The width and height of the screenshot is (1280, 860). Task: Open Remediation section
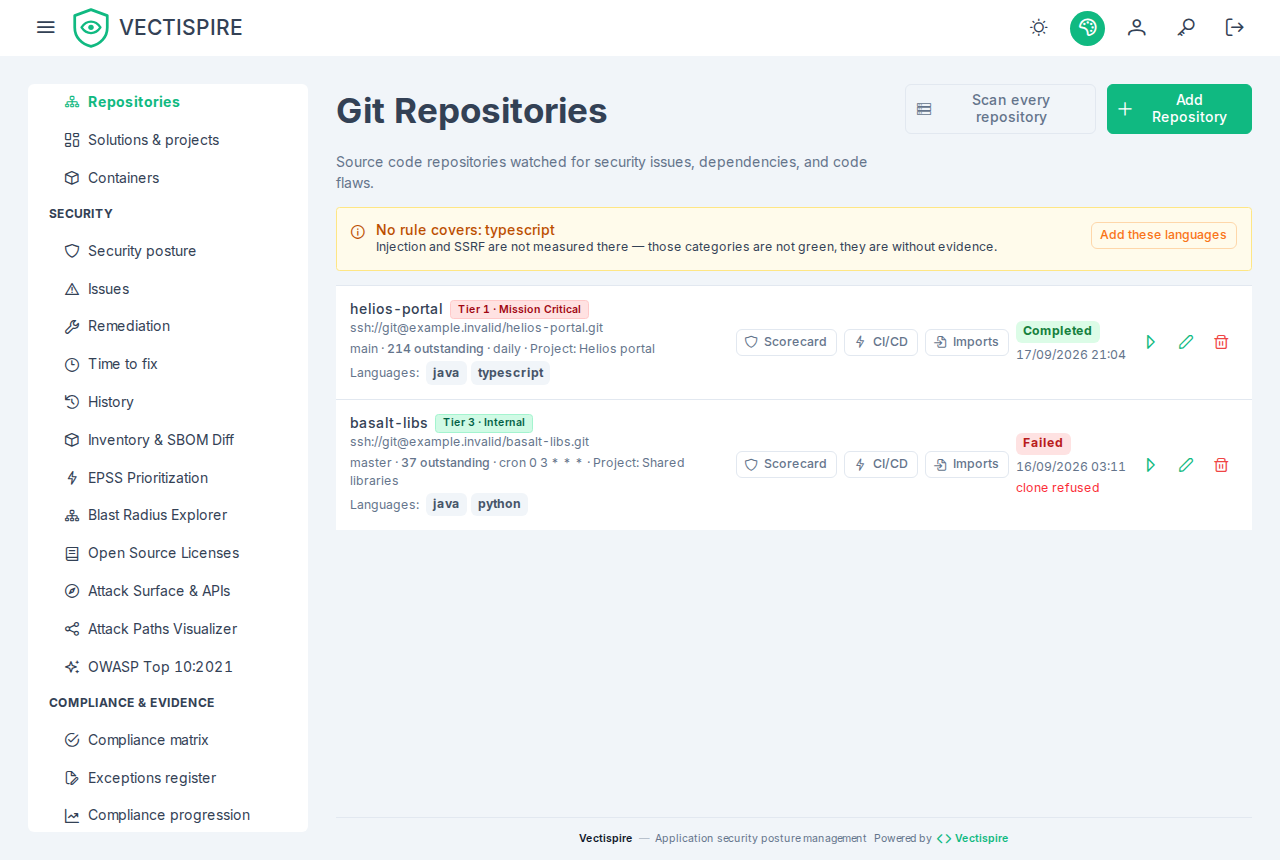pyautogui.click(x=168, y=326)
